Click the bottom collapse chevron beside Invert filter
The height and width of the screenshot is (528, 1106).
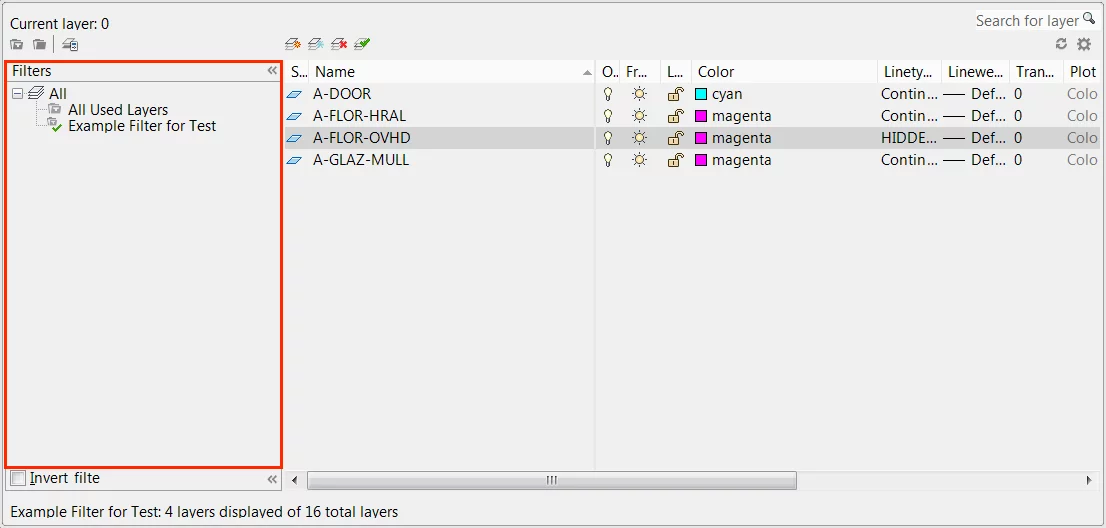[x=272, y=479]
